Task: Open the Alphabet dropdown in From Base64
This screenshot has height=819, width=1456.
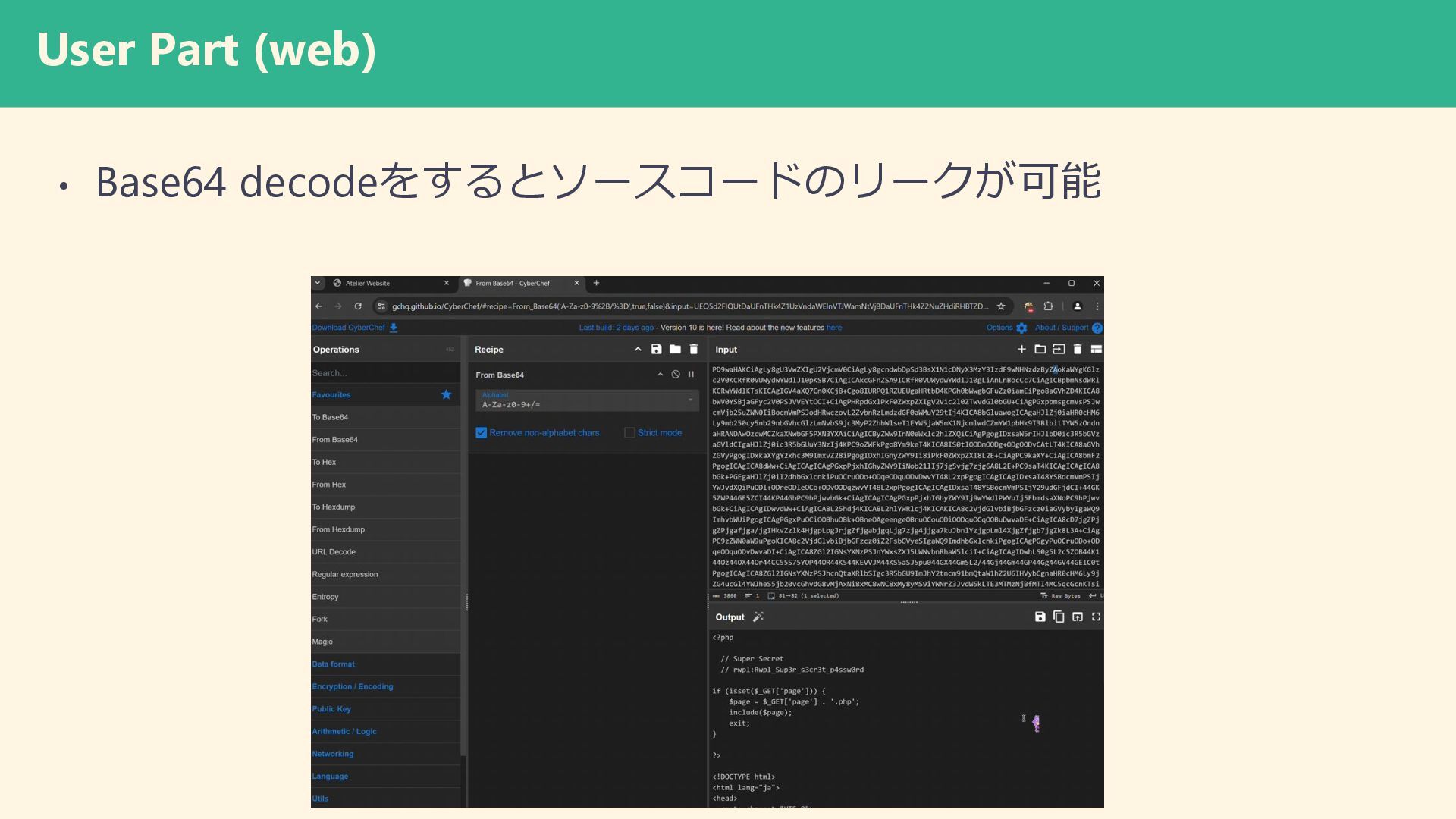Action: pyautogui.click(x=689, y=400)
